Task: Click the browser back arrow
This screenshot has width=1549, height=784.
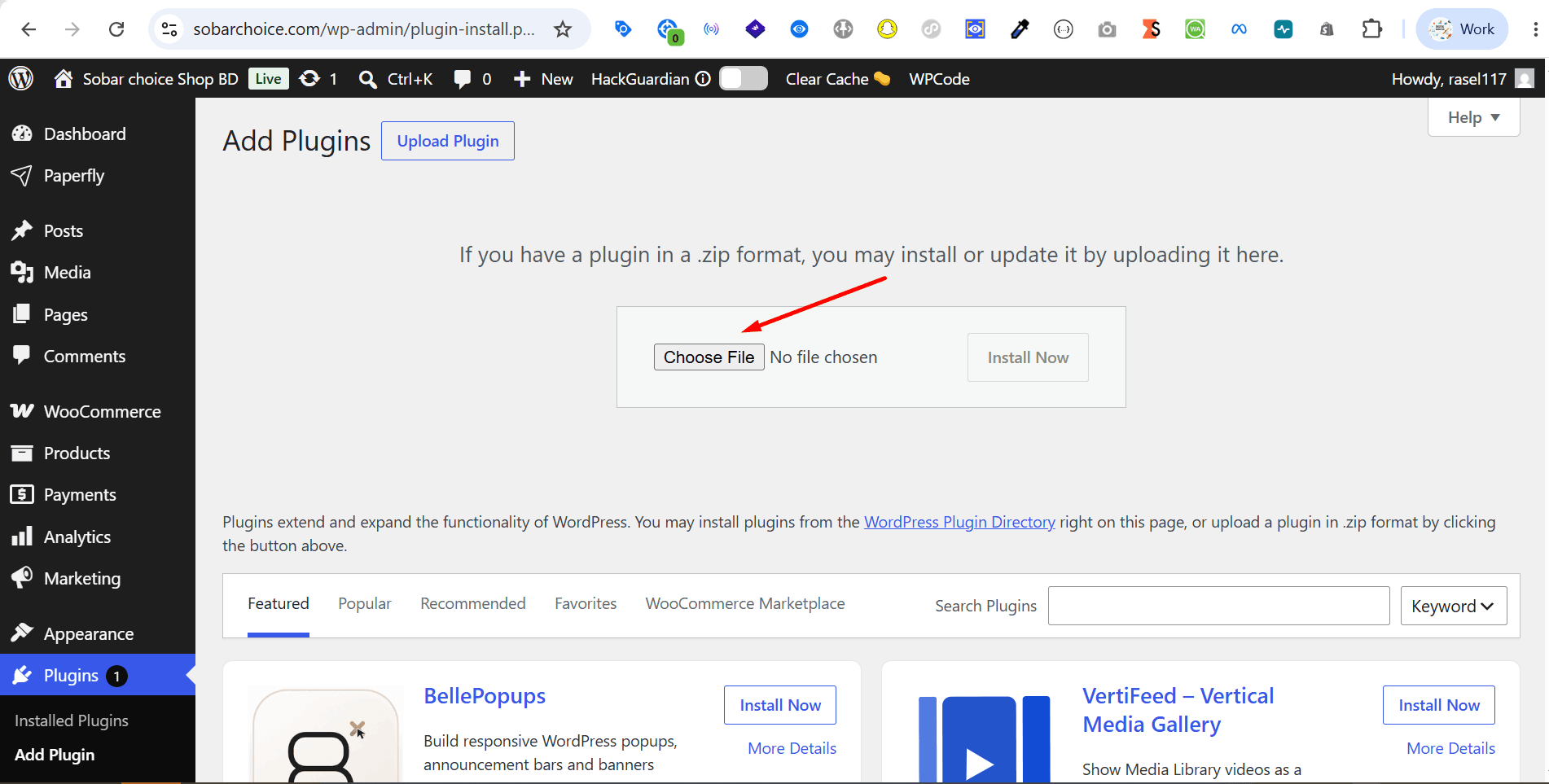Action: click(29, 29)
